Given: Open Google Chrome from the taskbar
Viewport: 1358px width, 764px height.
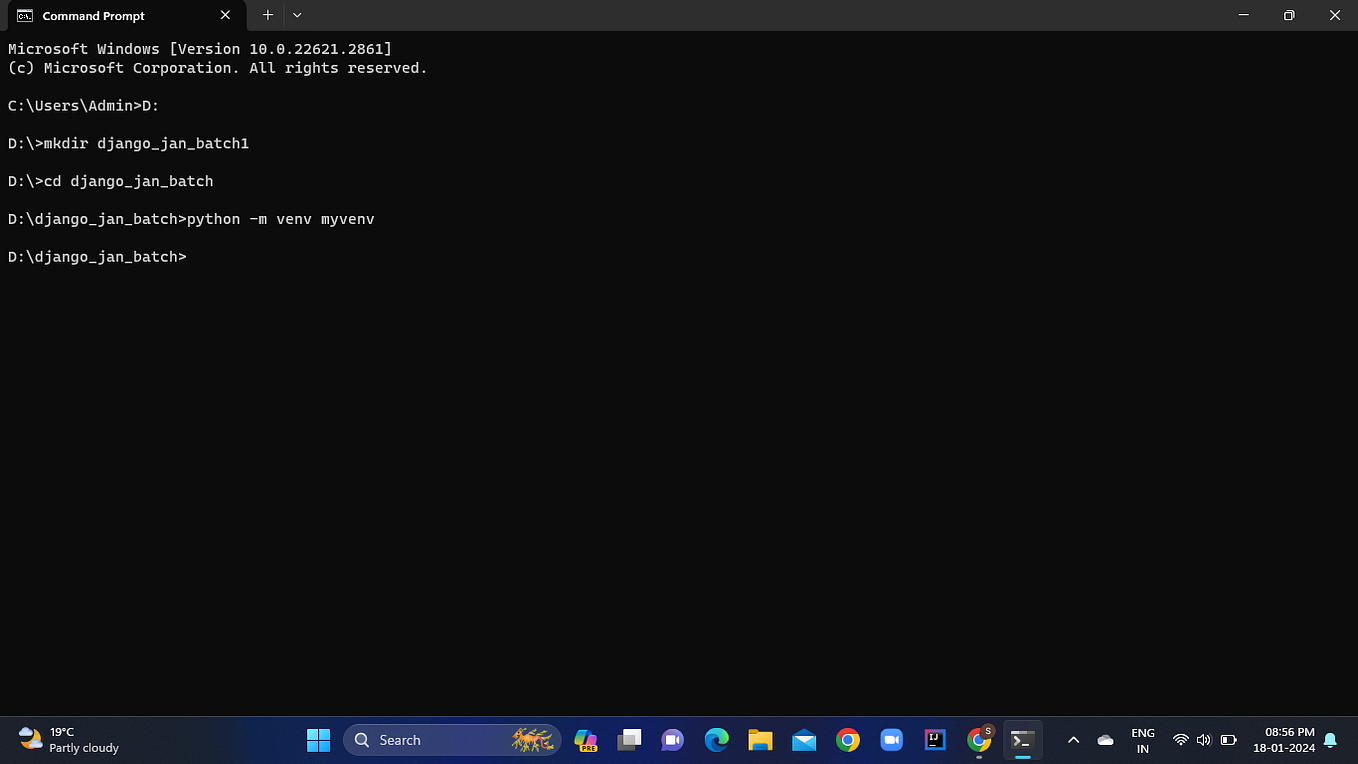Looking at the screenshot, I should [x=848, y=740].
